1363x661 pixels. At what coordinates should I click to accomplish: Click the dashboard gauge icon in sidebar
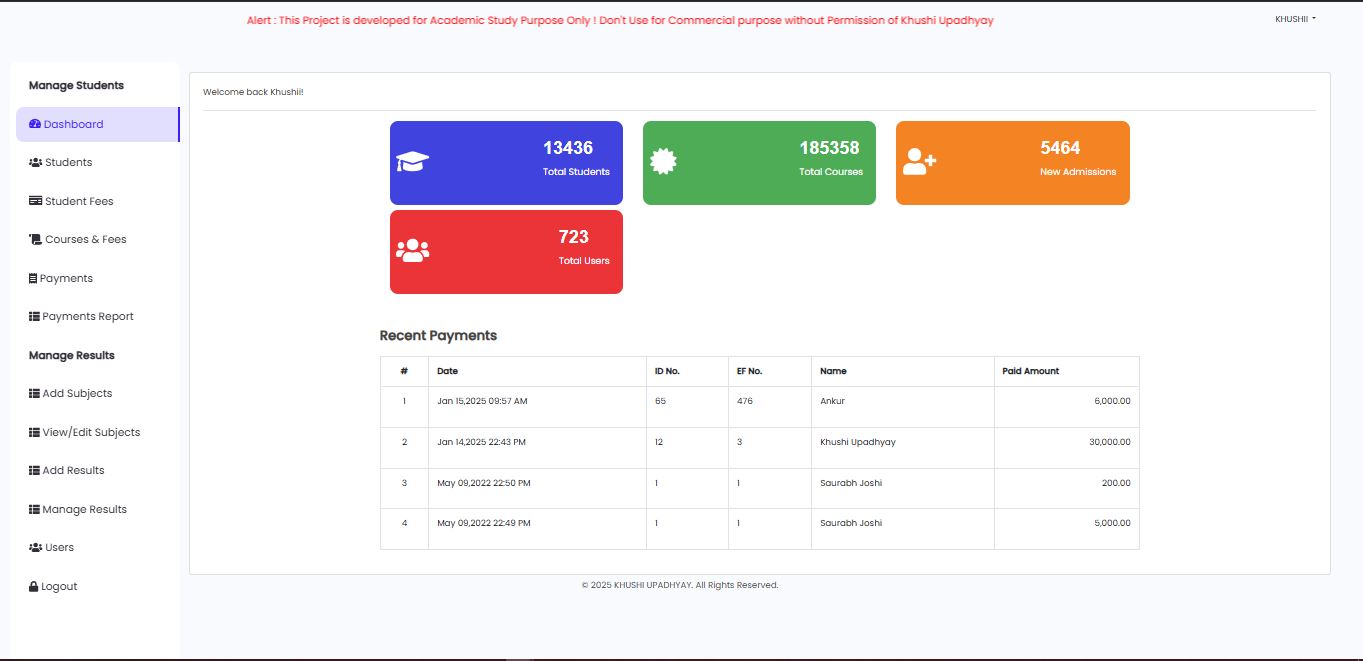[35, 124]
